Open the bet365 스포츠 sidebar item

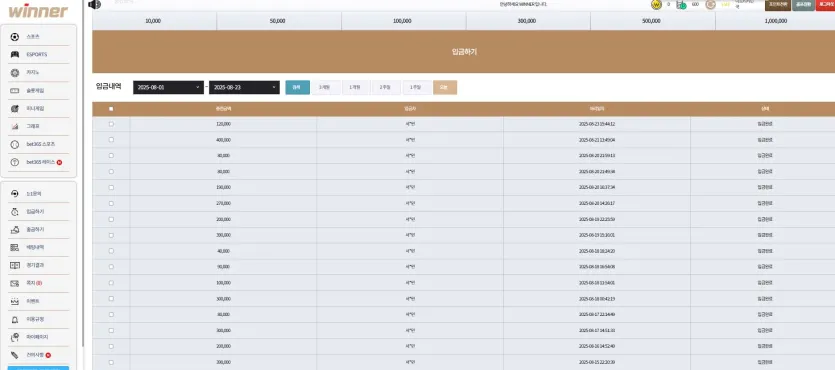[x=38, y=144]
